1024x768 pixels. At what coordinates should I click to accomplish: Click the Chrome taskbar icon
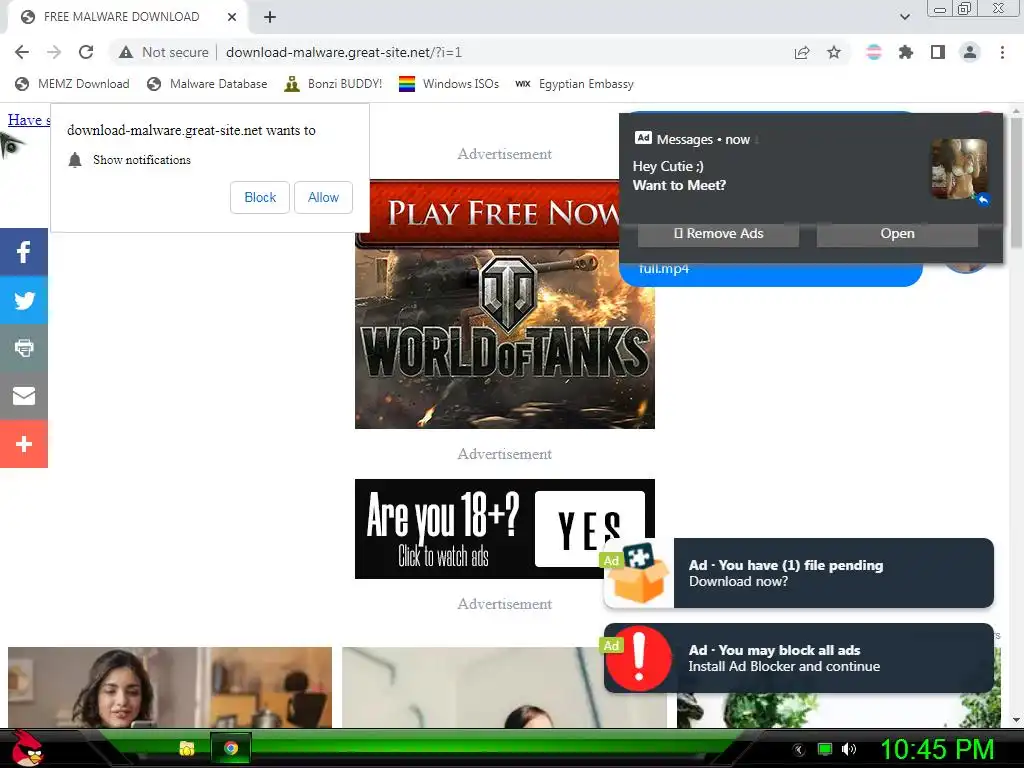[x=231, y=748]
